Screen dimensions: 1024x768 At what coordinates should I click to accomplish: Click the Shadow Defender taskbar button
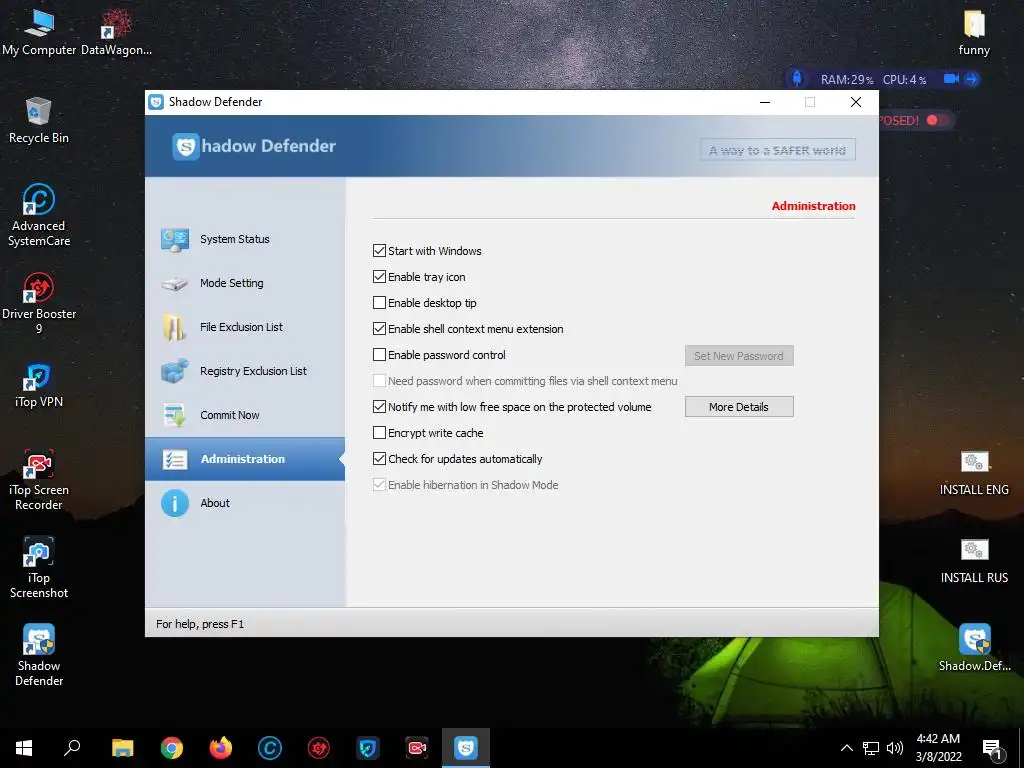[x=466, y=748]
